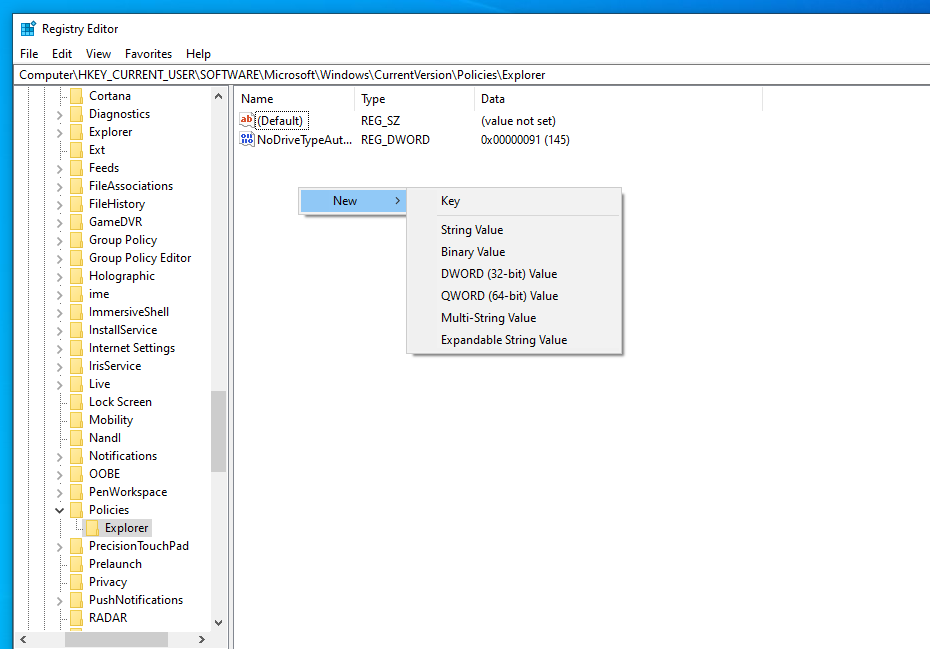Open the Favorites menu
The width and height of the screenshot is (930, 649).
coord(148,54)
